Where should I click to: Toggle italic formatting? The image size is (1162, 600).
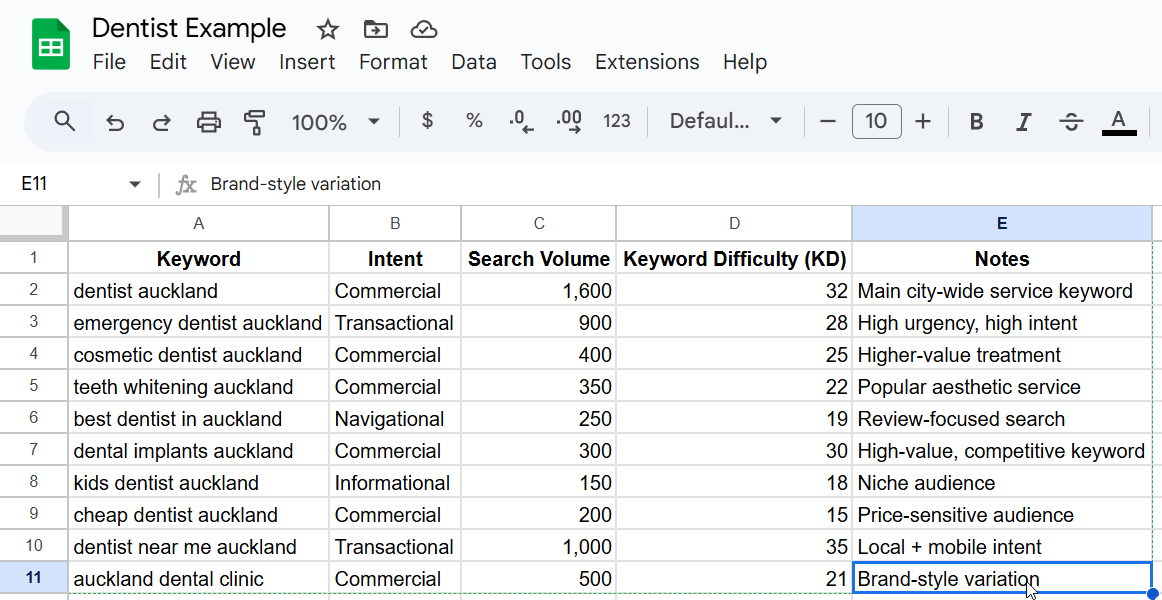(1023, 121)
